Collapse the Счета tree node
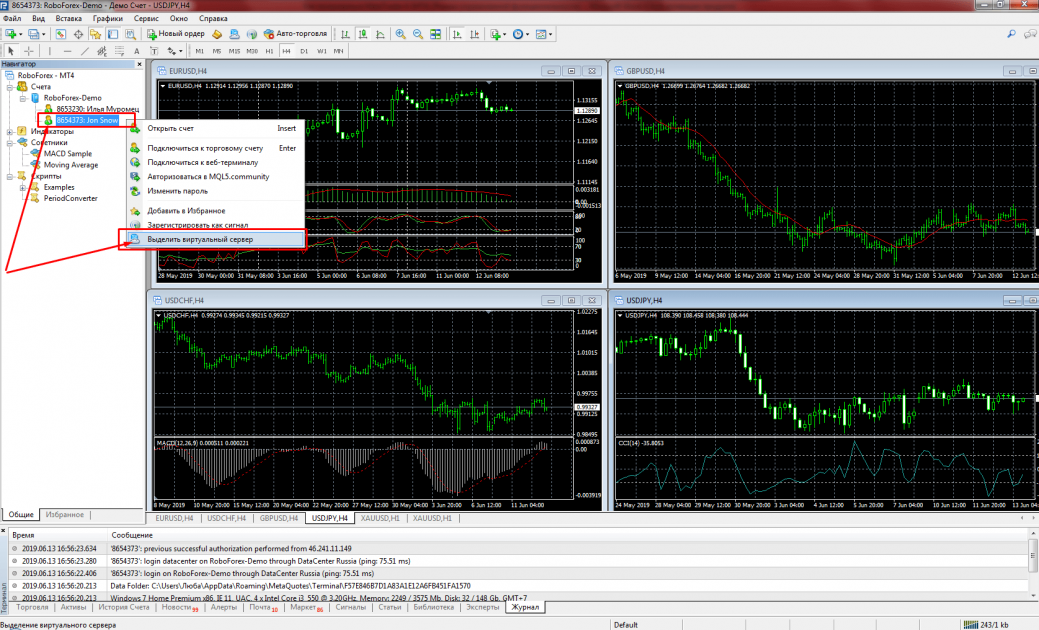The width and height of the screenshot is (1039, 630). 9,87
